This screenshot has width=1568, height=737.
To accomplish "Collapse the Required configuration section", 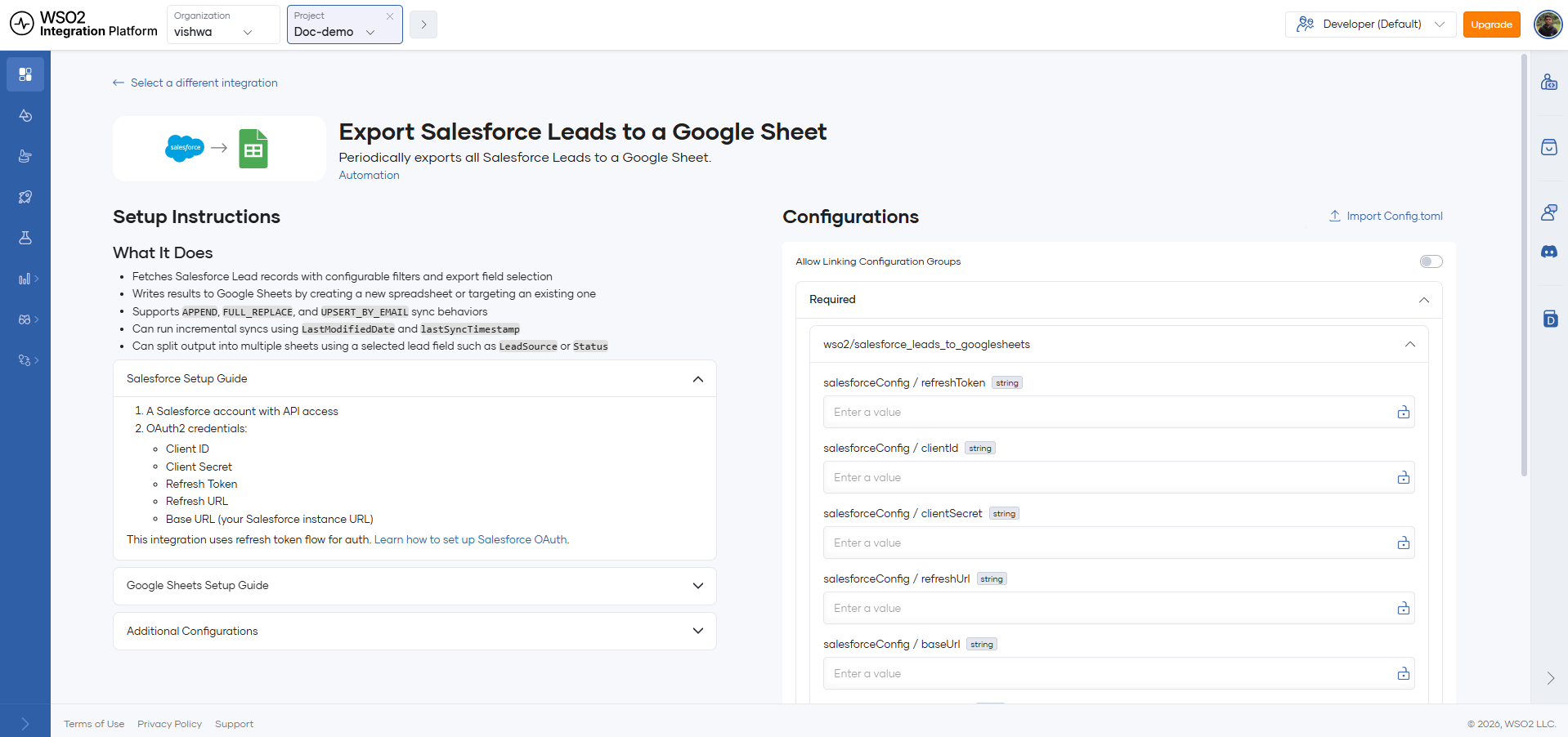I will (1118, 300).
